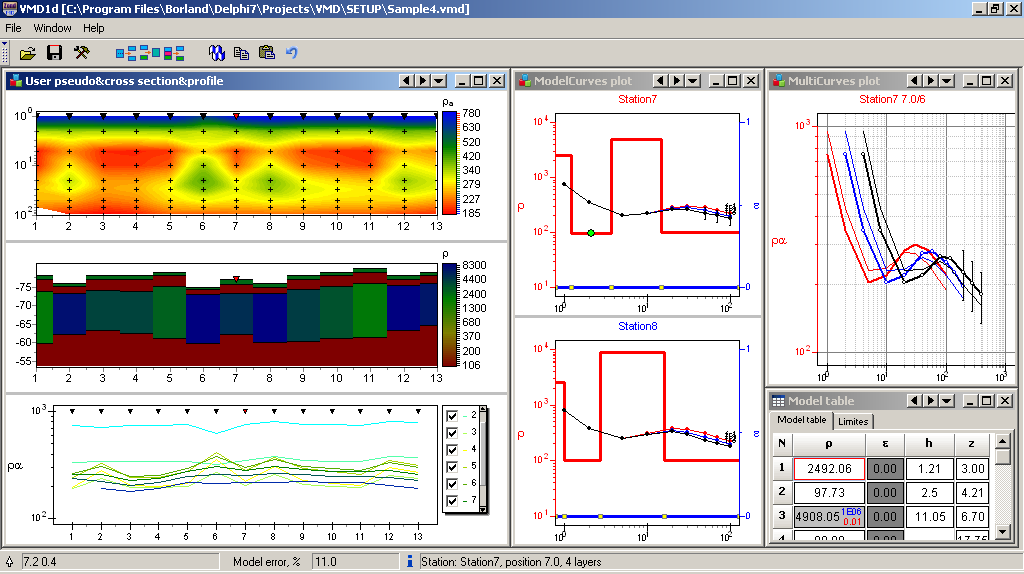Click the open file folder icon
Image resolution: width=1024 pixels, height=574 pixels.
pyautogui.click(x=28, y=52)
